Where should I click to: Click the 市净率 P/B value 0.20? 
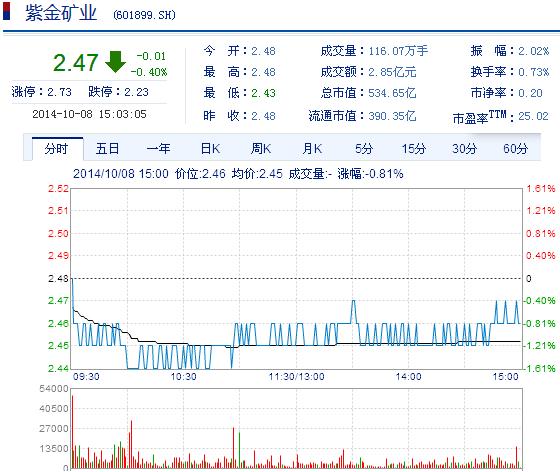530,93
